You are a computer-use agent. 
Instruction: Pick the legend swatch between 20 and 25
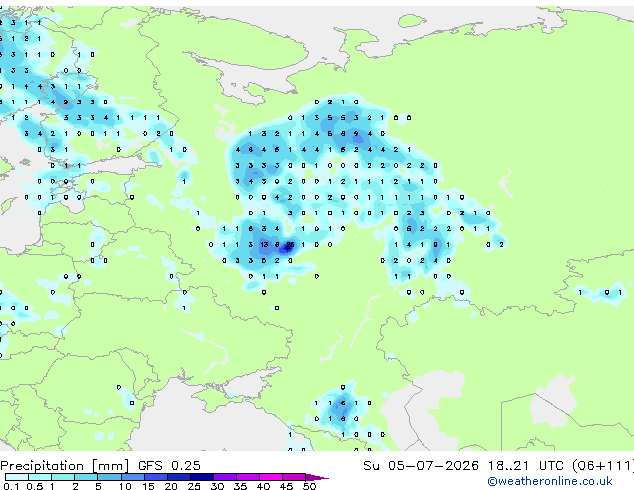(x=179, y=477)
